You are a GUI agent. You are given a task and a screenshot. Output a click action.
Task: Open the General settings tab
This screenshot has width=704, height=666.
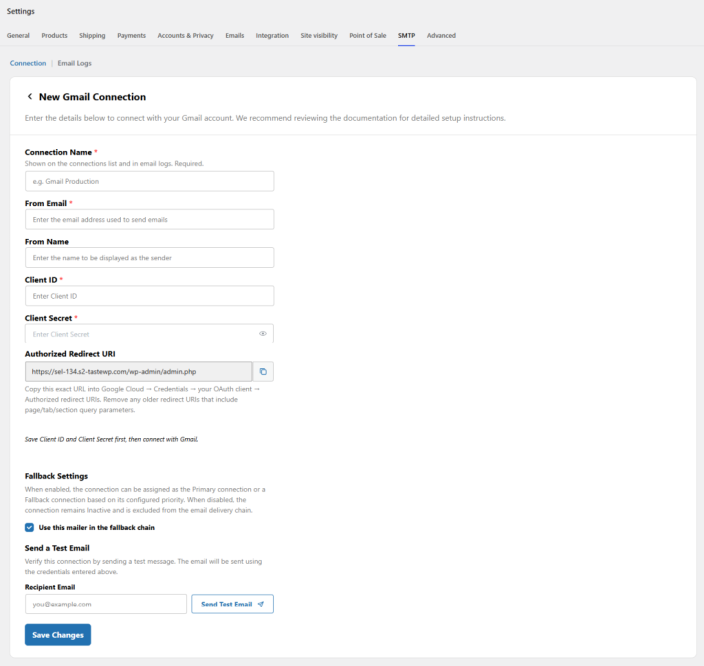tap(18, 35)
